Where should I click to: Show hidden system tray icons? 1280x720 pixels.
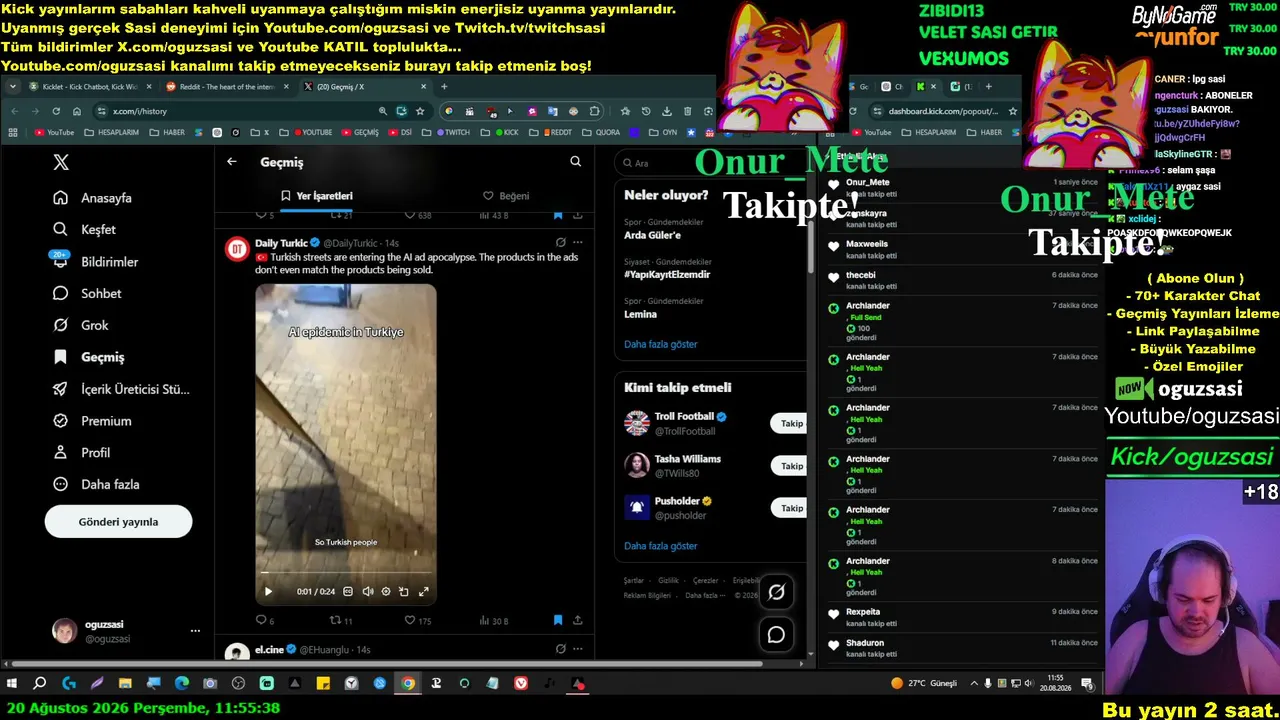[x=973, y=684]
